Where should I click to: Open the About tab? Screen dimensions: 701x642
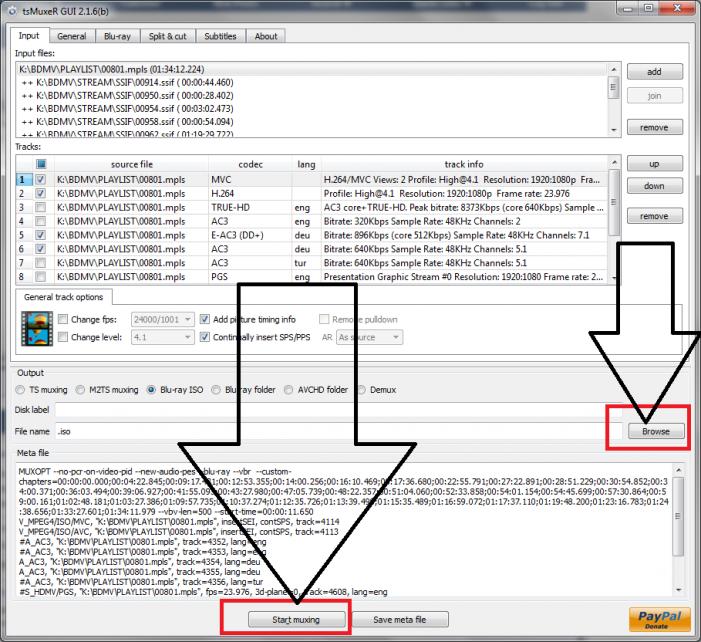pos(266,36)
